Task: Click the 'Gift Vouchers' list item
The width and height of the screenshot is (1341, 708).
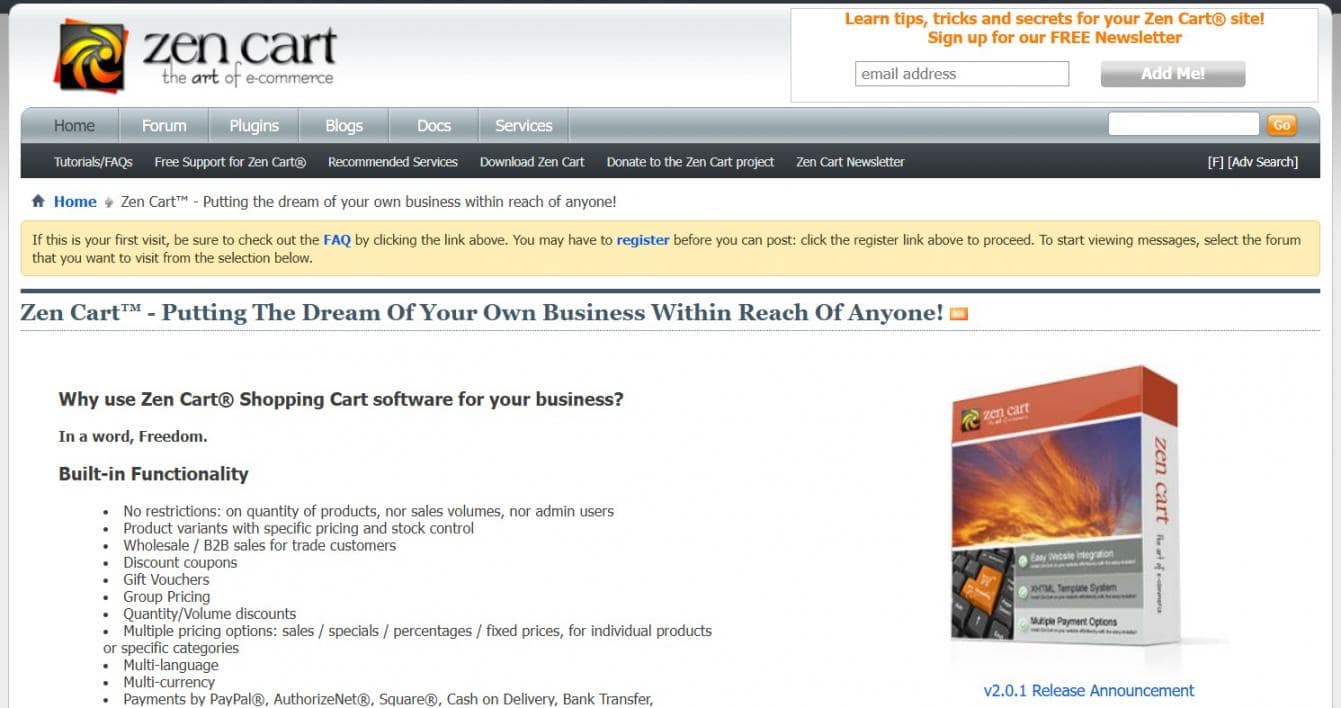Action: pos(166,580)
